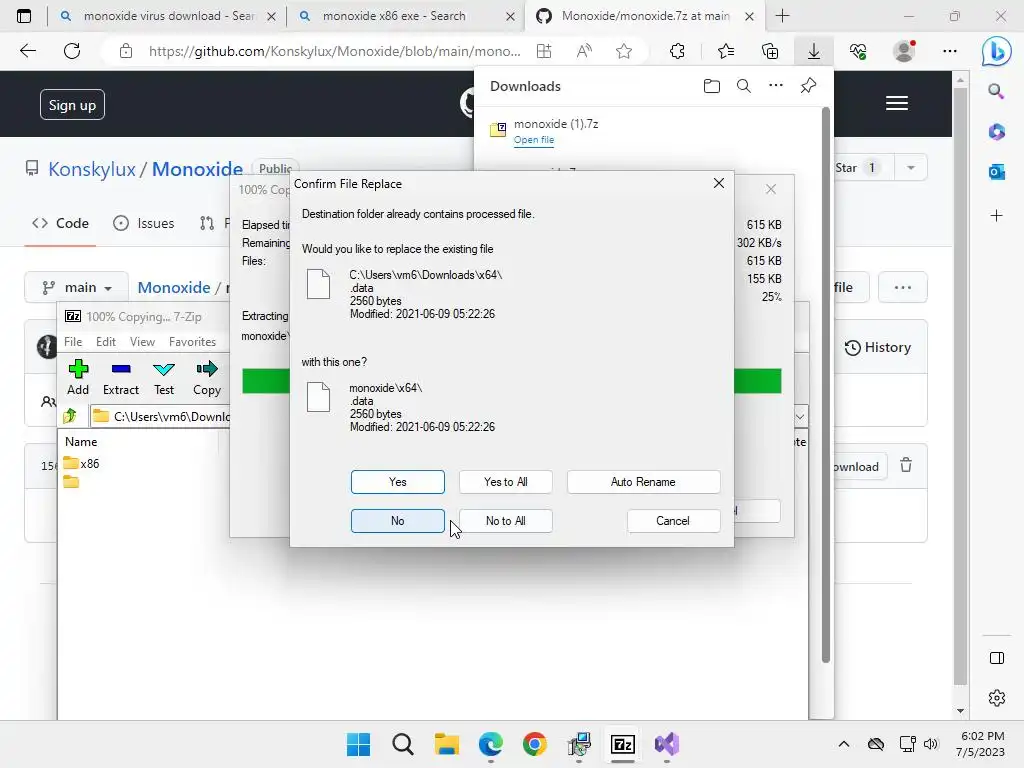Open the View menu in 7-Zip
1024x768 pixels.
142,342
